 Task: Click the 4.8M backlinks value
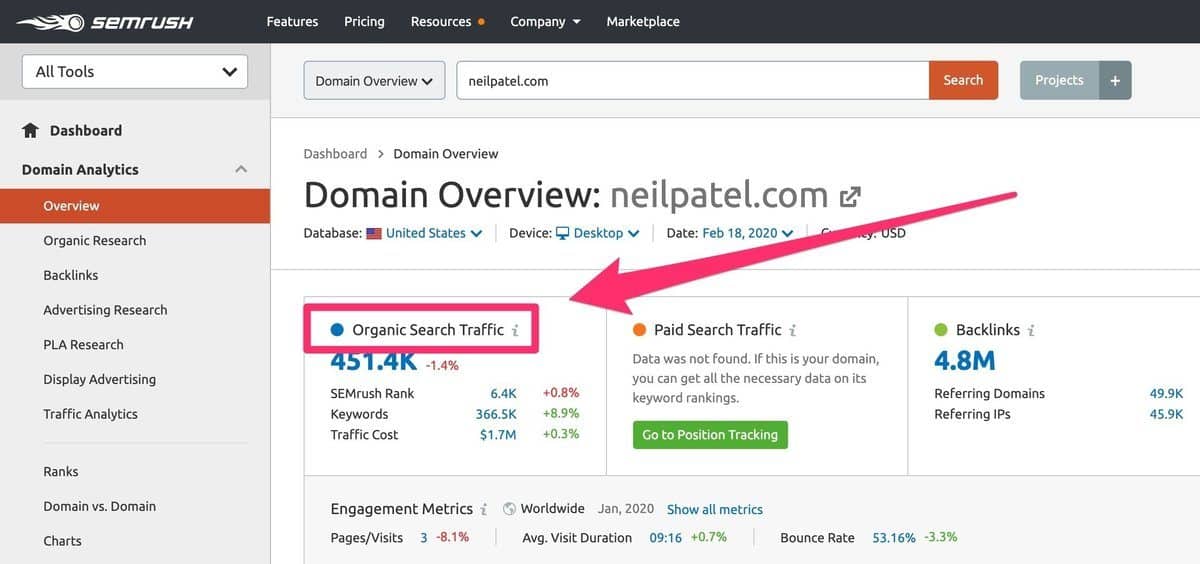tap(964, 359)
